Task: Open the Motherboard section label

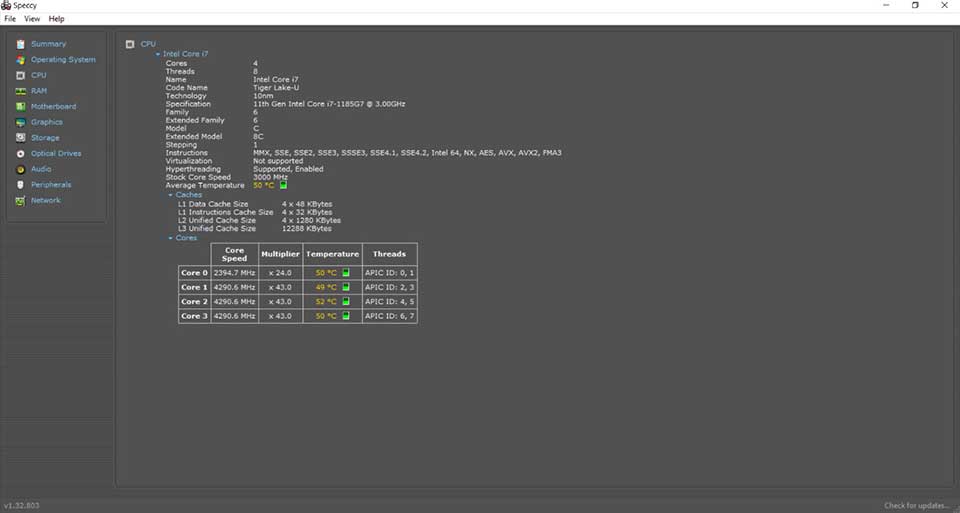Action: coord(53,107)
